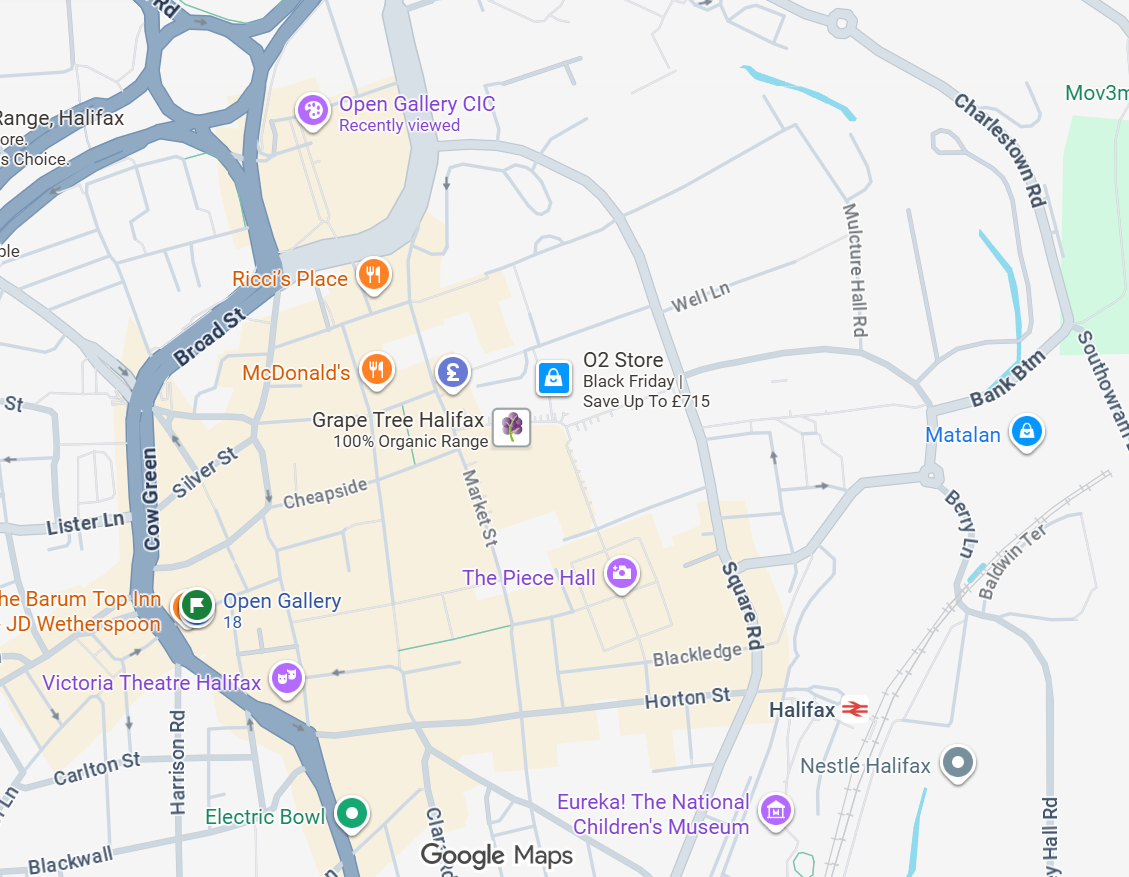Click the green flag Open Gallery marker
The width and height of the screenshot is (1129, 877).
pyautogui.click(x=197, y=605)
